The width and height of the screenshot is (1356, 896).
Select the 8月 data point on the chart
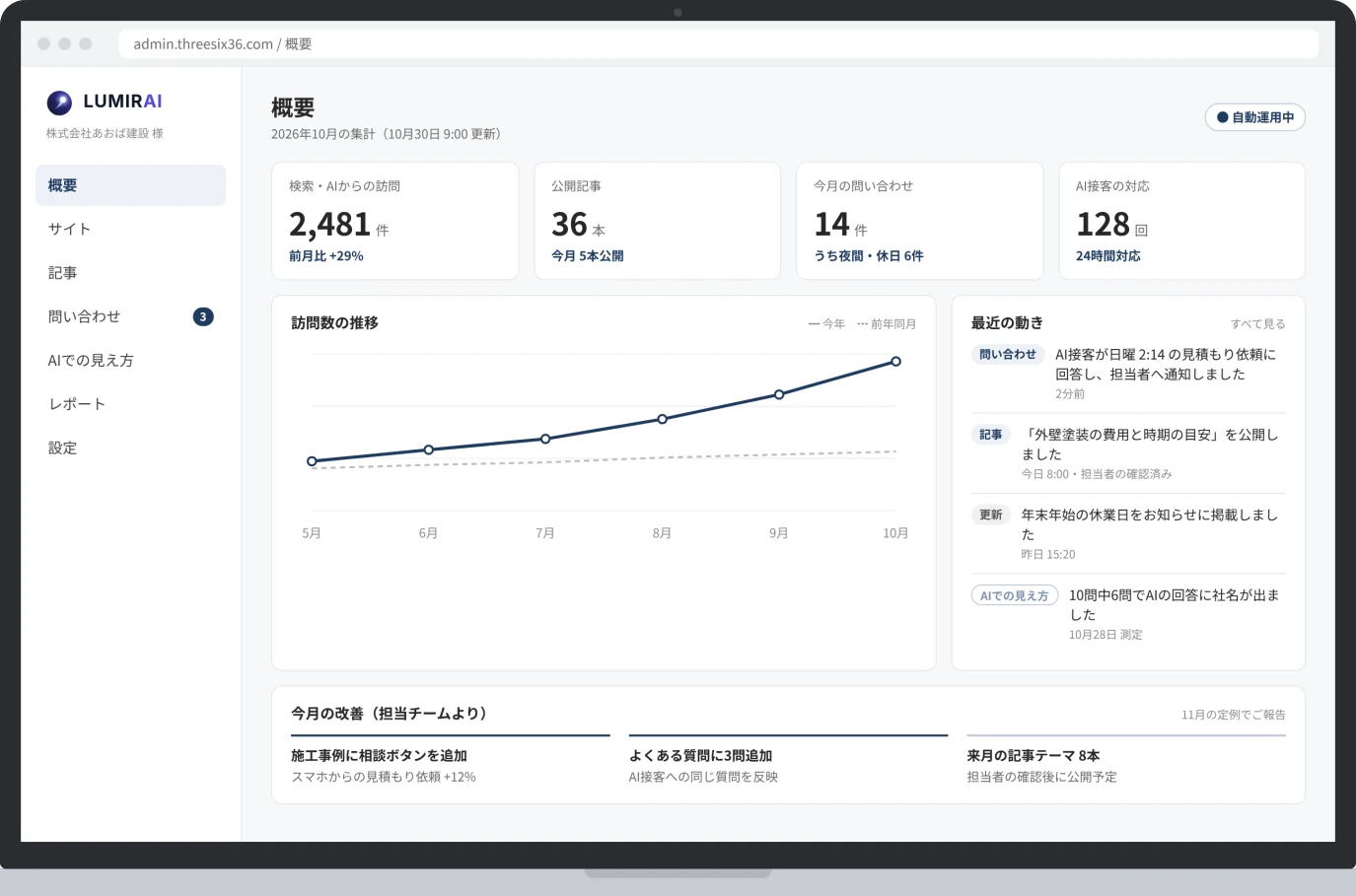pyautogui.click(x=662, y=419)
